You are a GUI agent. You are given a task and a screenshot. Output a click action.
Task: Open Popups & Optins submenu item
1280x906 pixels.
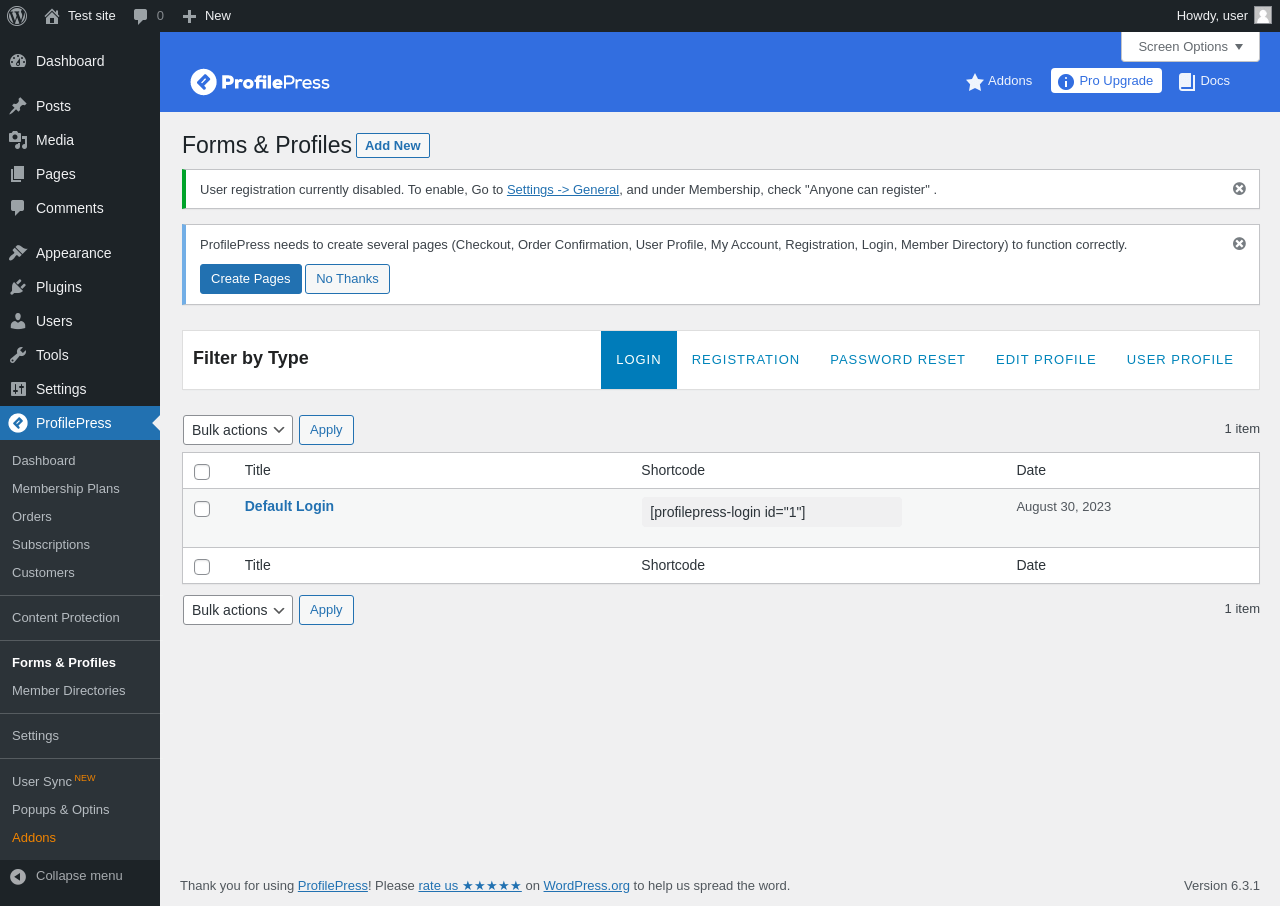tap(61, 810)
